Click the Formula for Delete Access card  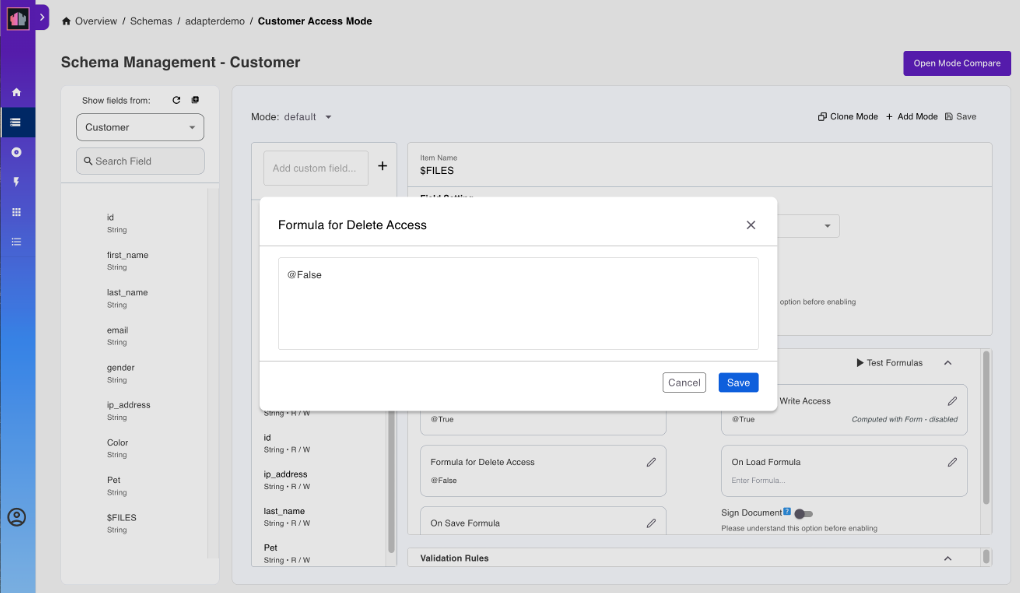(x=543, y=471)
